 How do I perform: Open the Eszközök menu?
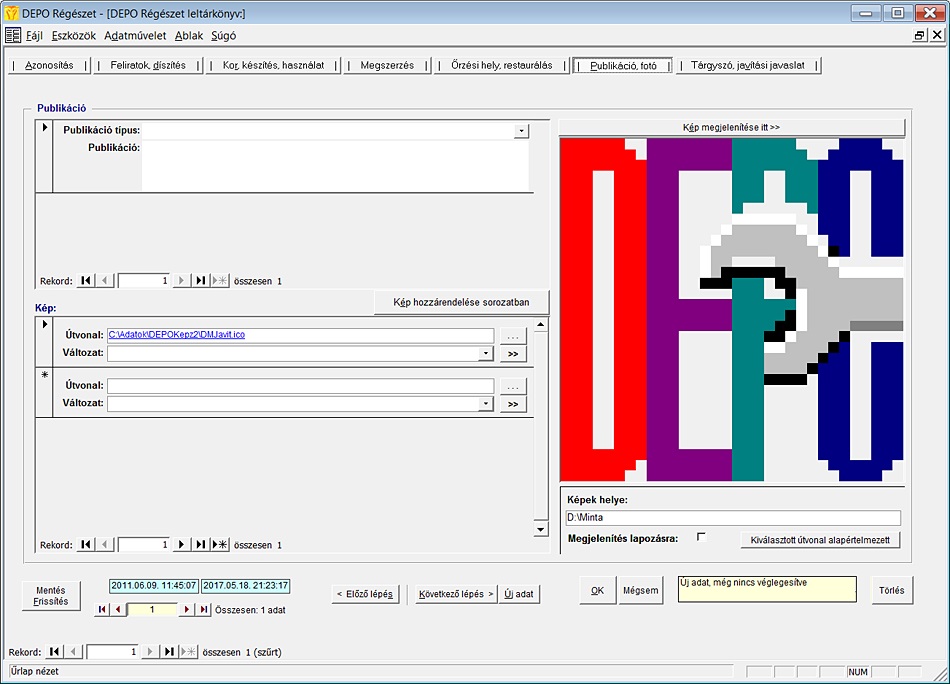(73, 35)
